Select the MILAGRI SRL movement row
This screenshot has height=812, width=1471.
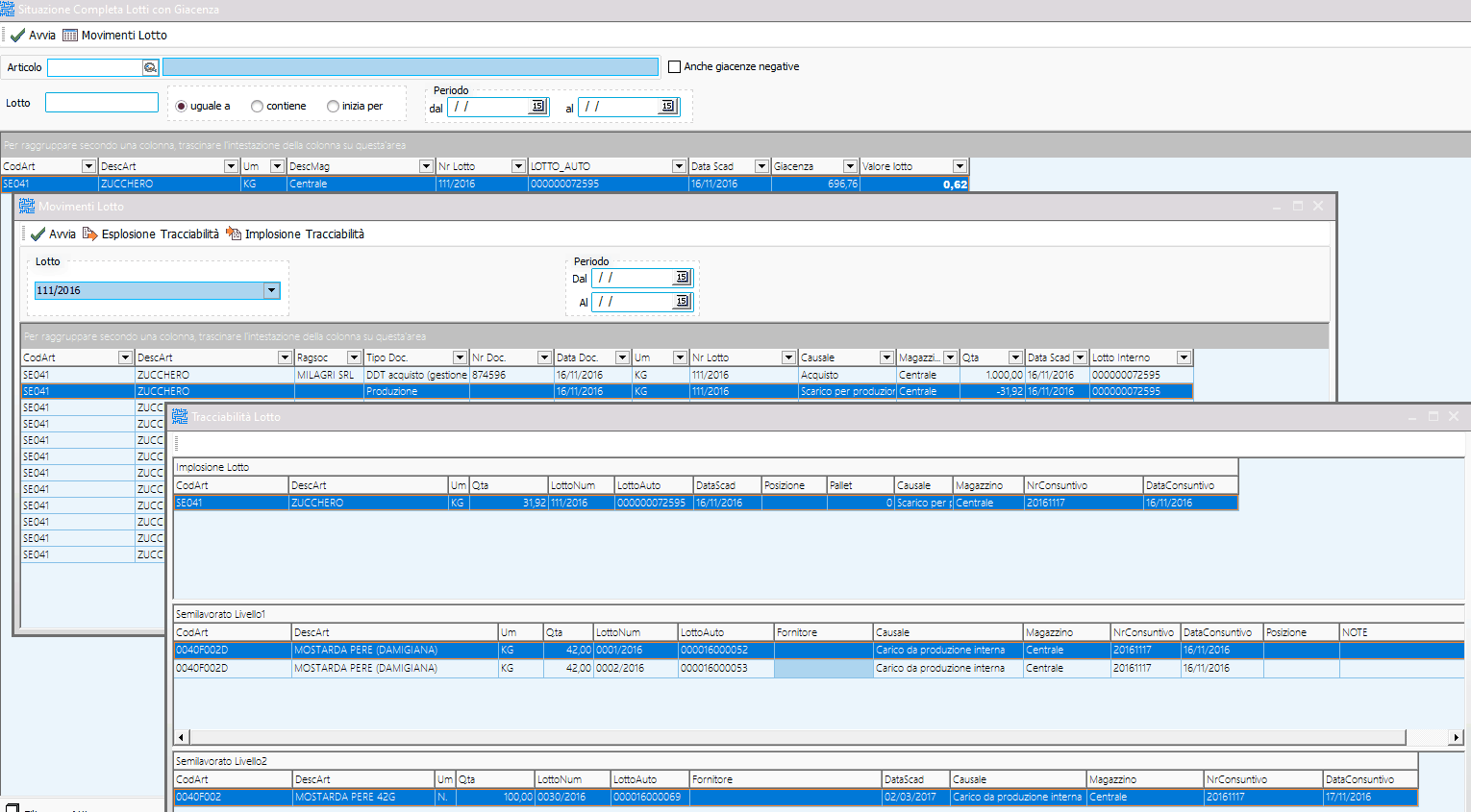pos(607,375)
